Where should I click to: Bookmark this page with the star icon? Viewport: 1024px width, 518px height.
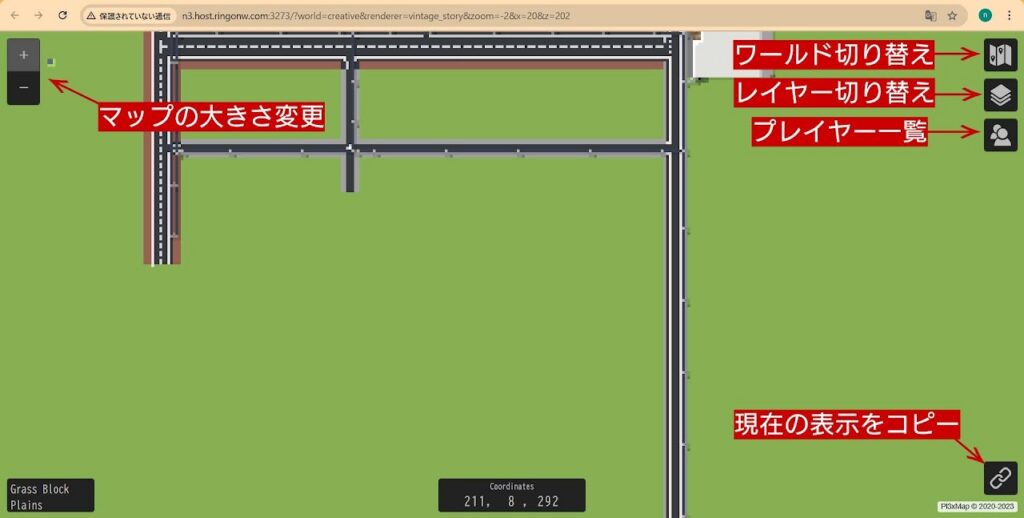(952, 16)
